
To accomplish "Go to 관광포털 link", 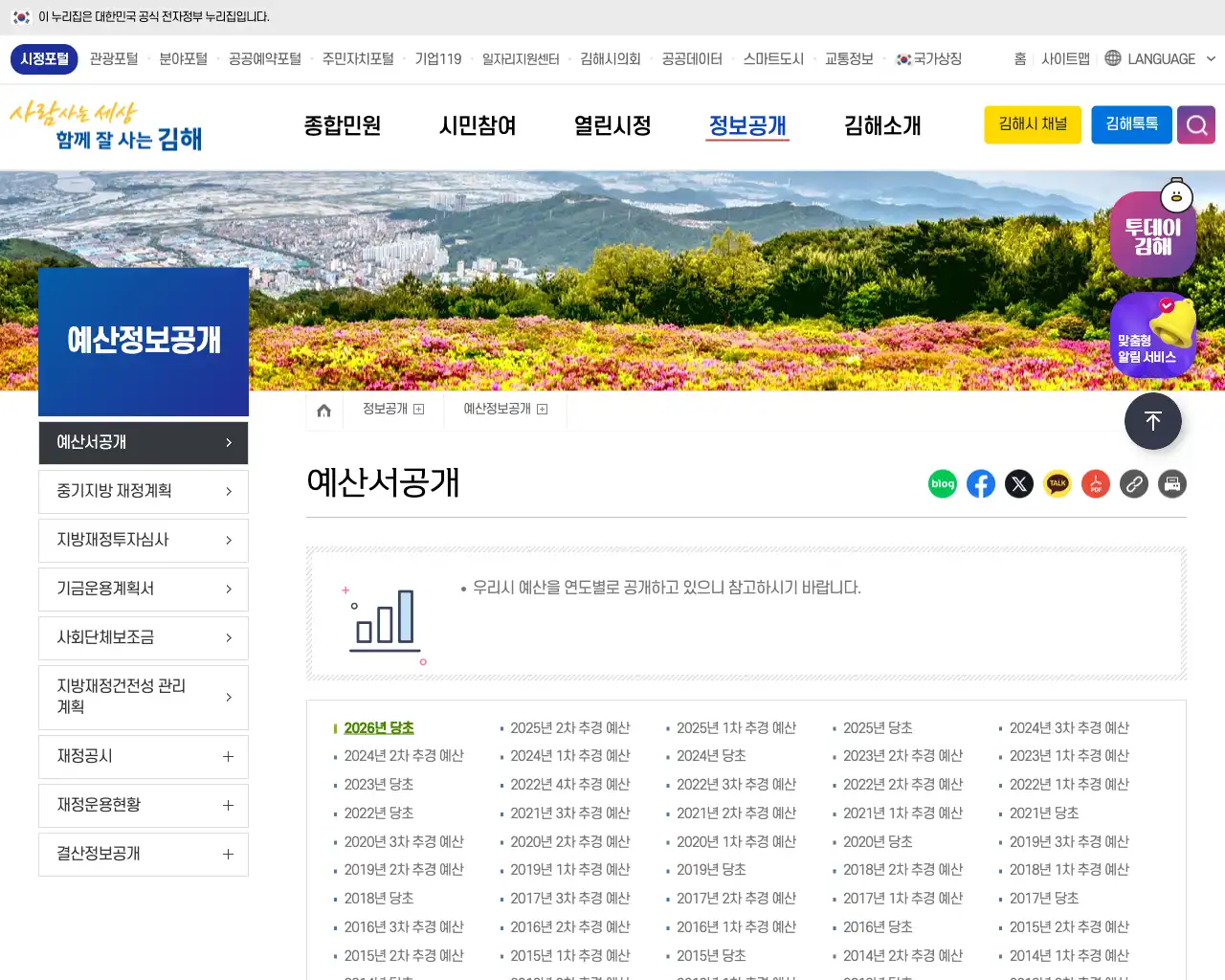I will click(x=114, y=59).
